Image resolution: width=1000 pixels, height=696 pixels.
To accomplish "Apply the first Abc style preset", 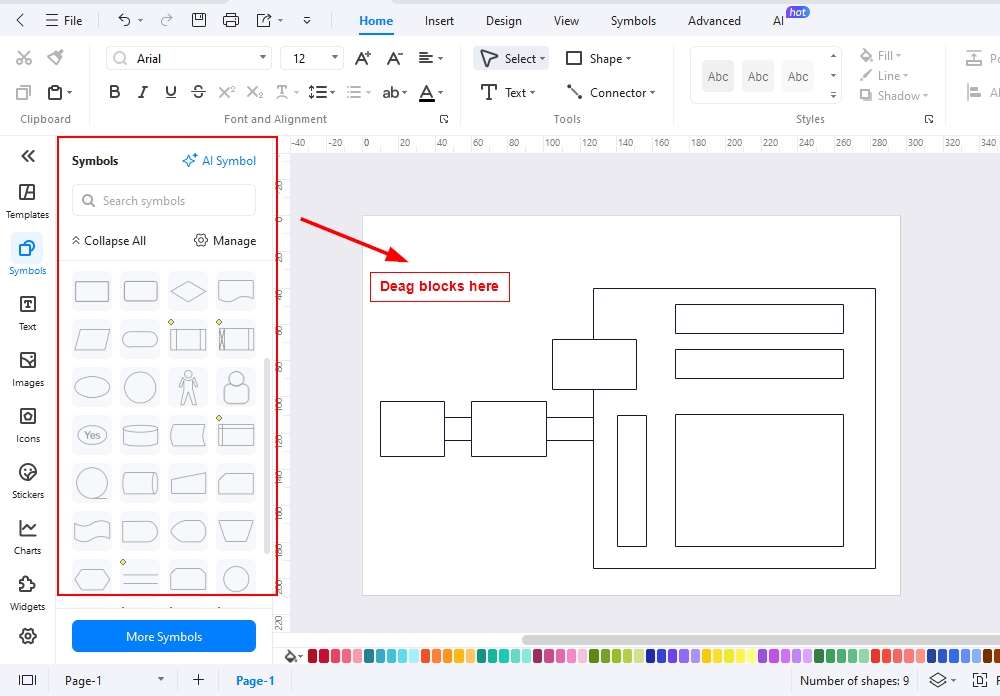I will (x=717, y=77).
